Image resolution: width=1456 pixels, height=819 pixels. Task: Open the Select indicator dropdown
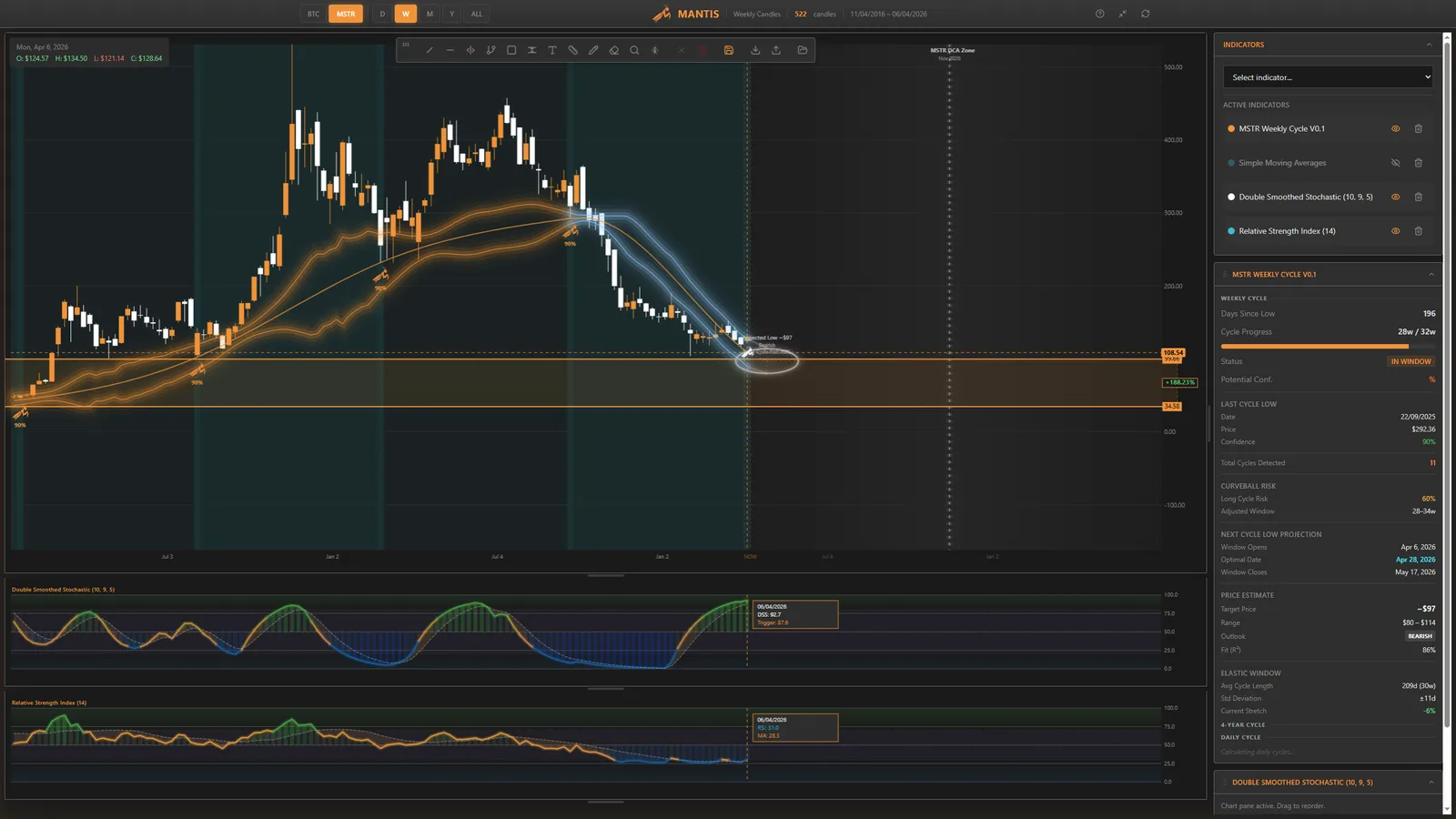[1328, 77]
